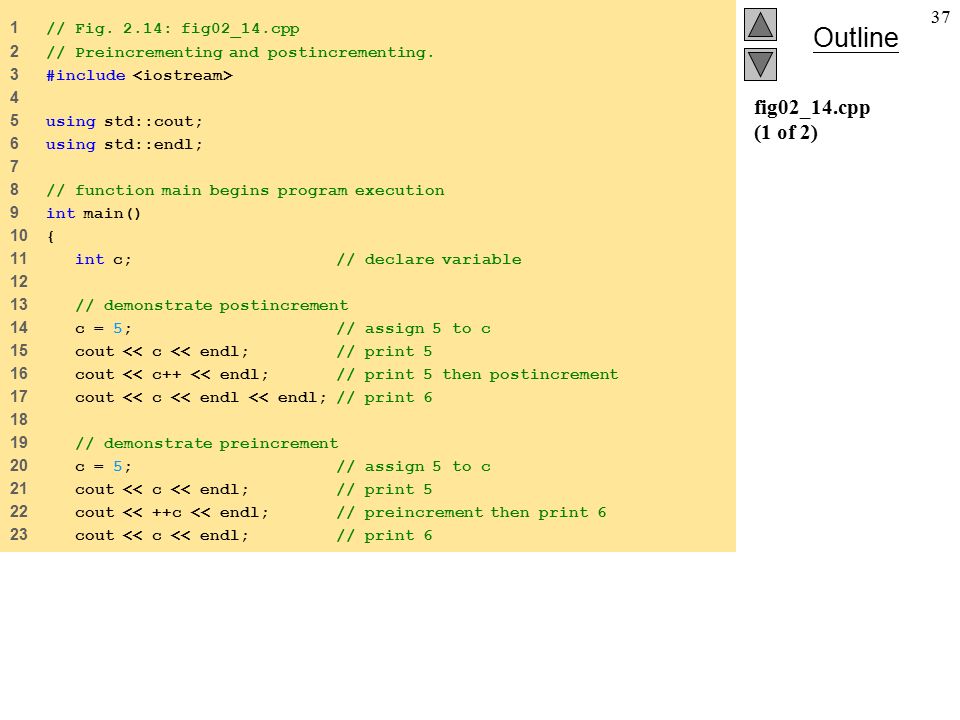Click the "#include <iostream>" line
Image resolution: width=960 pixels, height=720 pixels.
(139, 75)
